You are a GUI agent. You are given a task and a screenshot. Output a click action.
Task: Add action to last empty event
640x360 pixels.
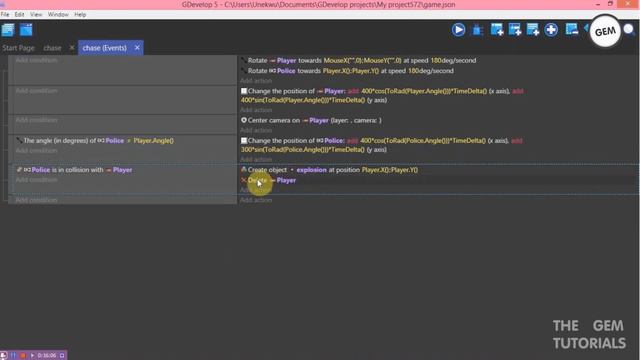(256, 200)
